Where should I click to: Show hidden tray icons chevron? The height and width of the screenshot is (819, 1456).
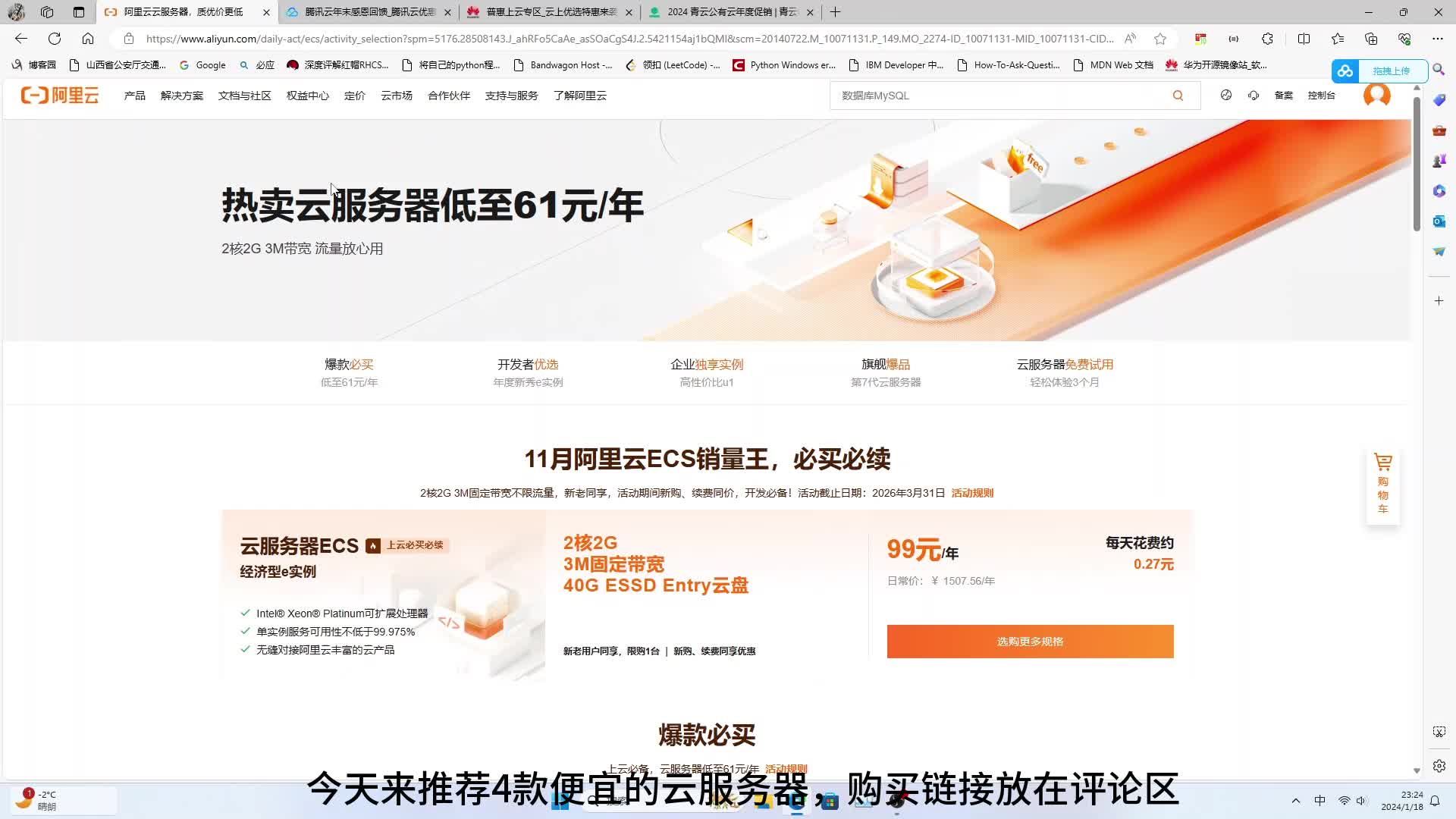pos(1296,801)
